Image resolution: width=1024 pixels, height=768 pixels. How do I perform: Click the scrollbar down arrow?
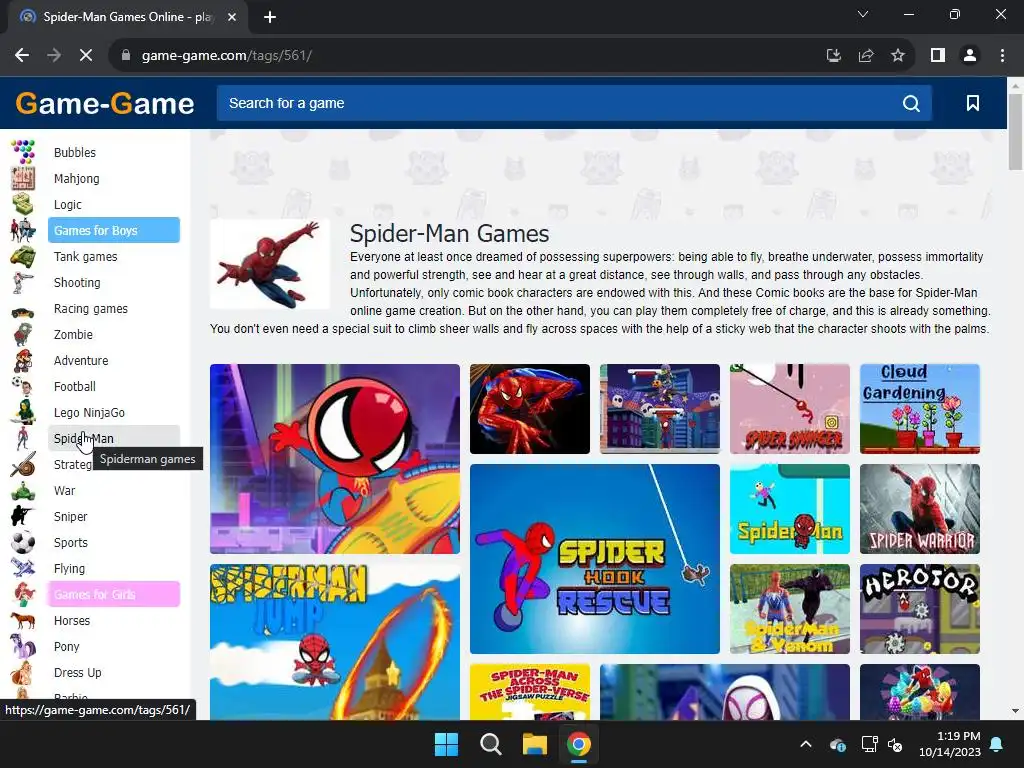1015,711
